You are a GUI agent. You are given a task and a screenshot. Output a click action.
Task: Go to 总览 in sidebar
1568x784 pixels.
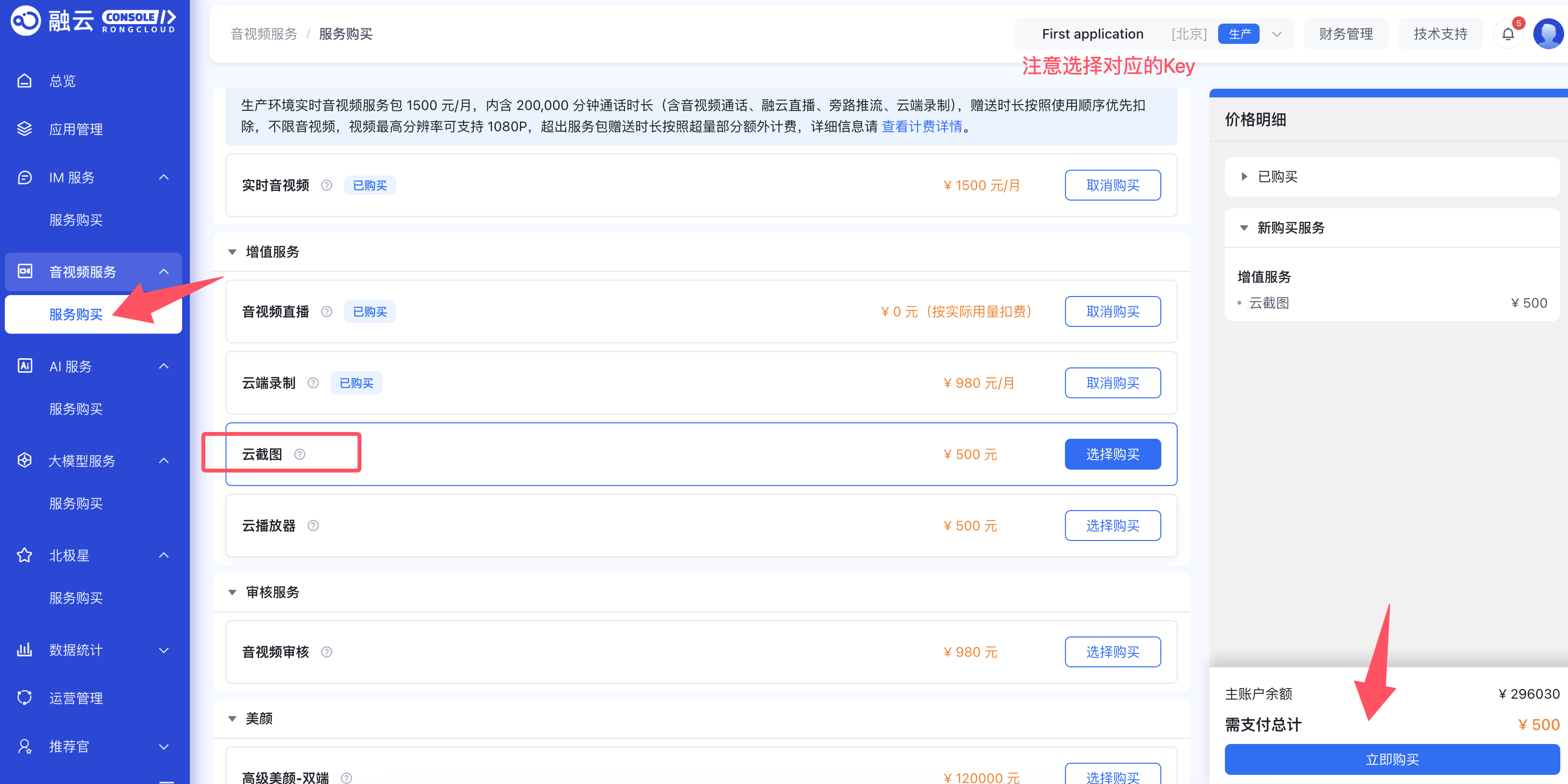[x=63, y=81]
